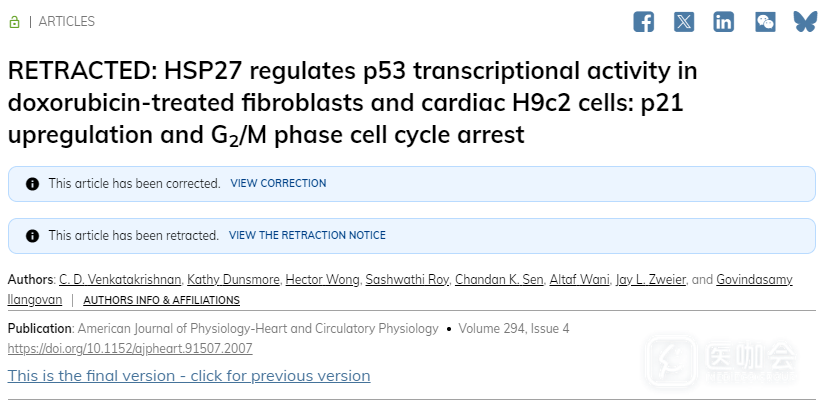Open author Jay L. Zweier's profile

651,280
